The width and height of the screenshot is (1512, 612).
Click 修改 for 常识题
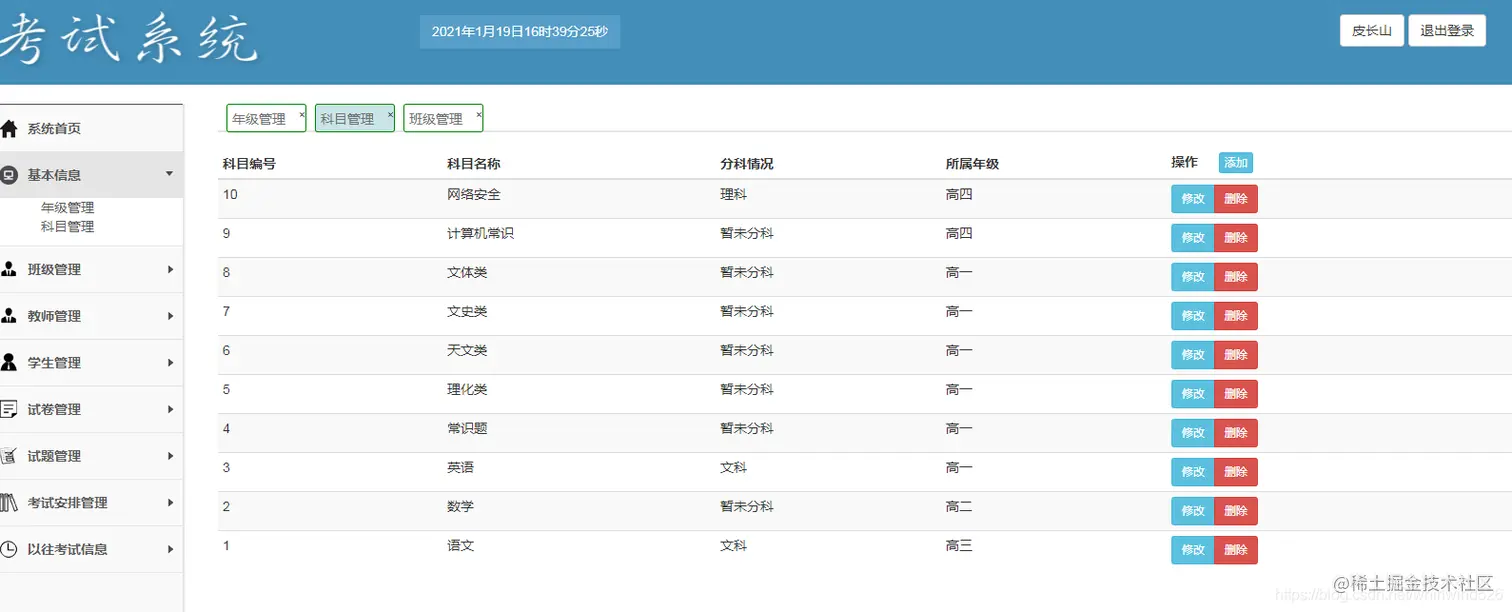click(x=1193, y=433)
